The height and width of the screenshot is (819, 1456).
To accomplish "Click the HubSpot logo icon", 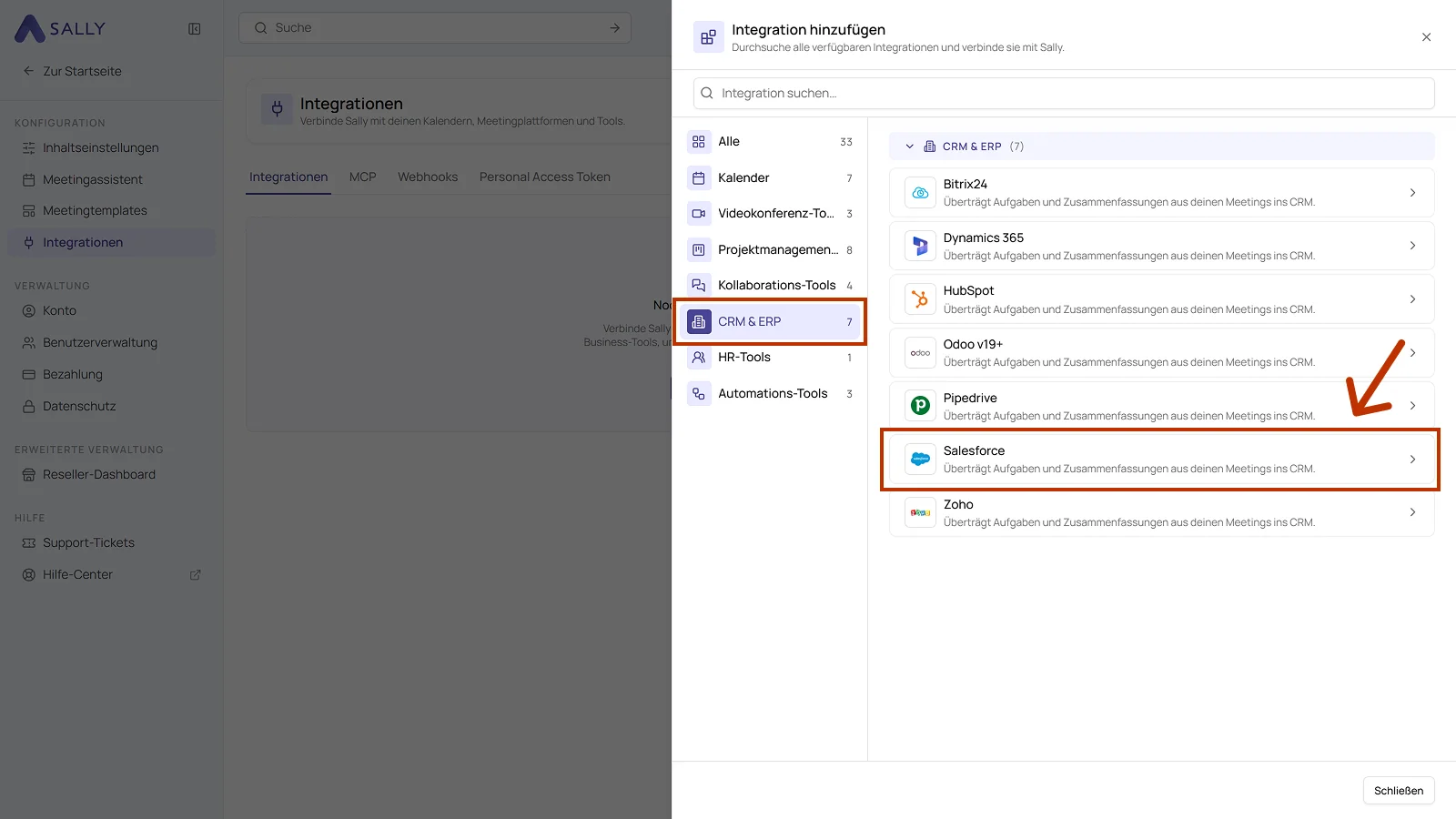I will pos(920,299).
